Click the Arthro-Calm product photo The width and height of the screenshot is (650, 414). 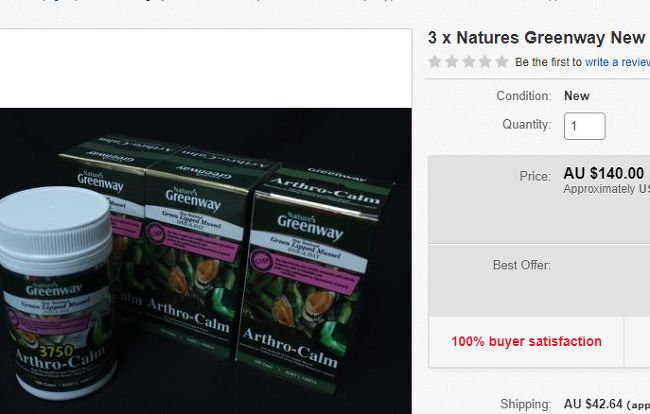pyautogui.click(x=206, y=261)
